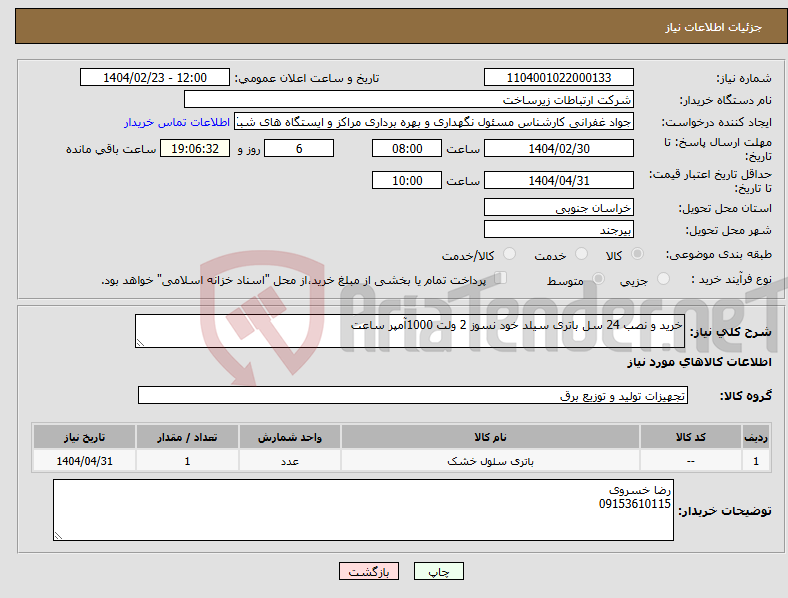
Task: Click the بازگشت (back) button
Action: pyautogui.click(x=369, y=571)
